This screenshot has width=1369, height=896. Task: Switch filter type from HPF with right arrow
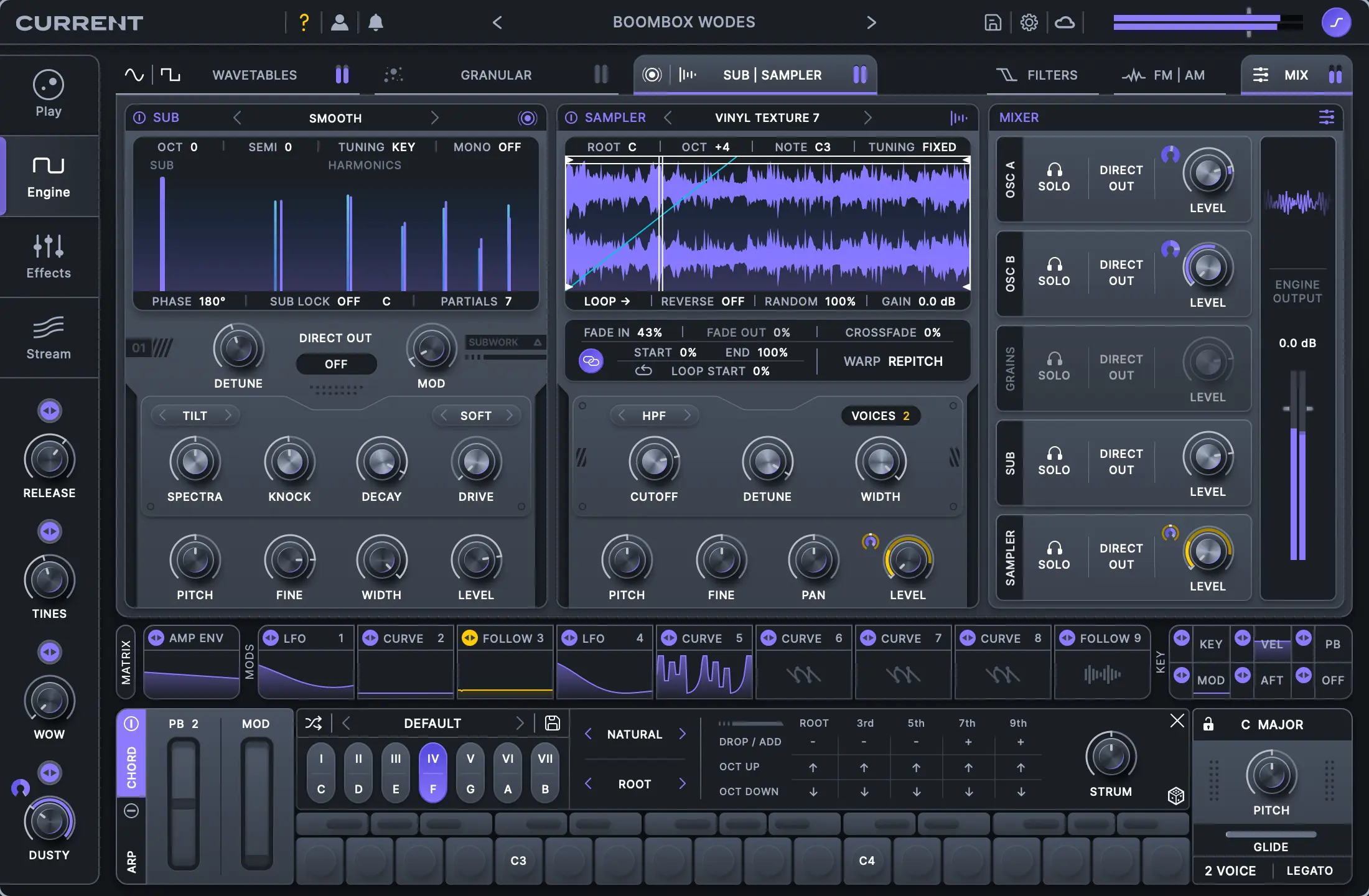tap(688, 415)
